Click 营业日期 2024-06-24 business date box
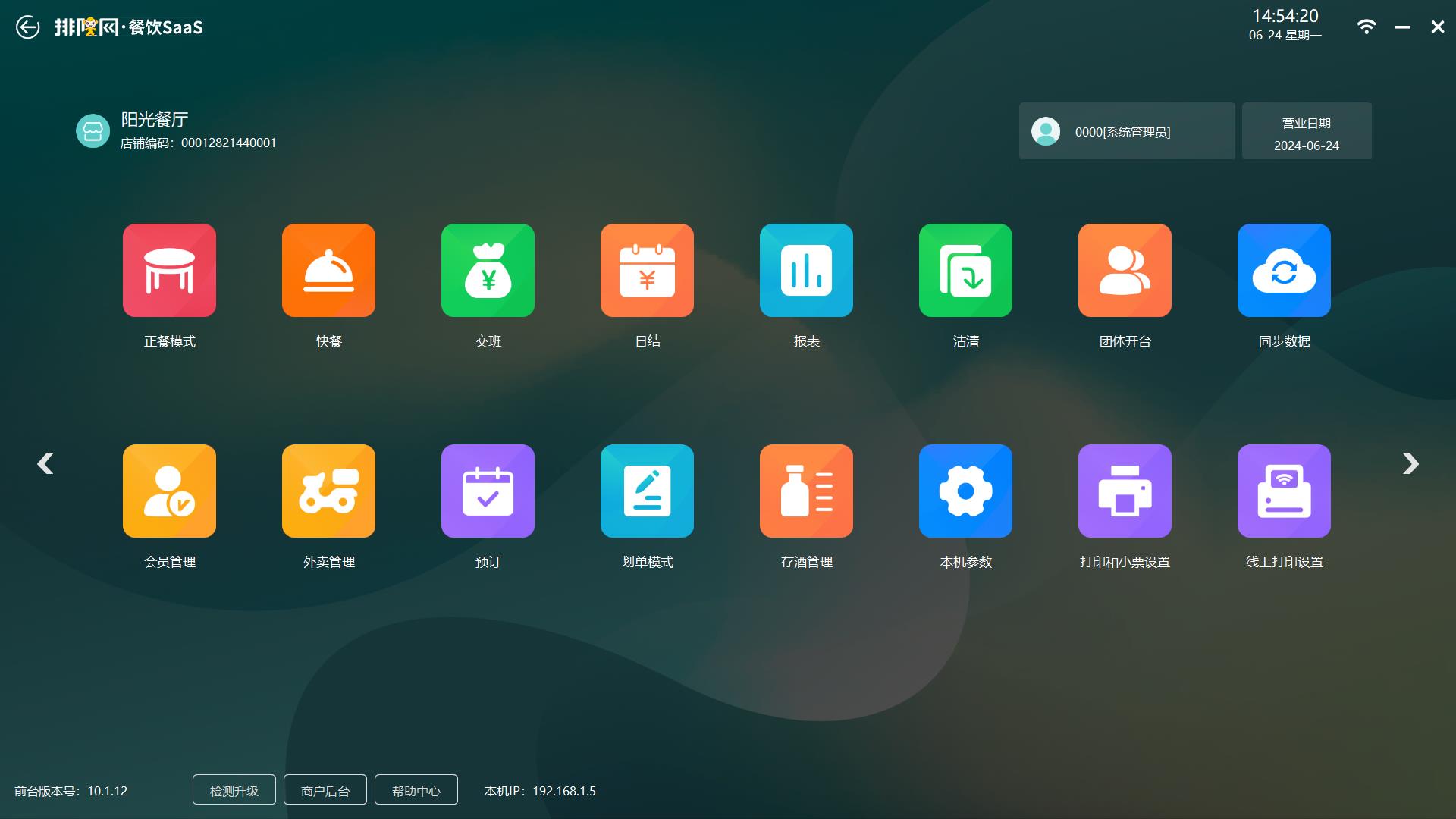This screenshot has height=819, width=1456. point(1307,131)
